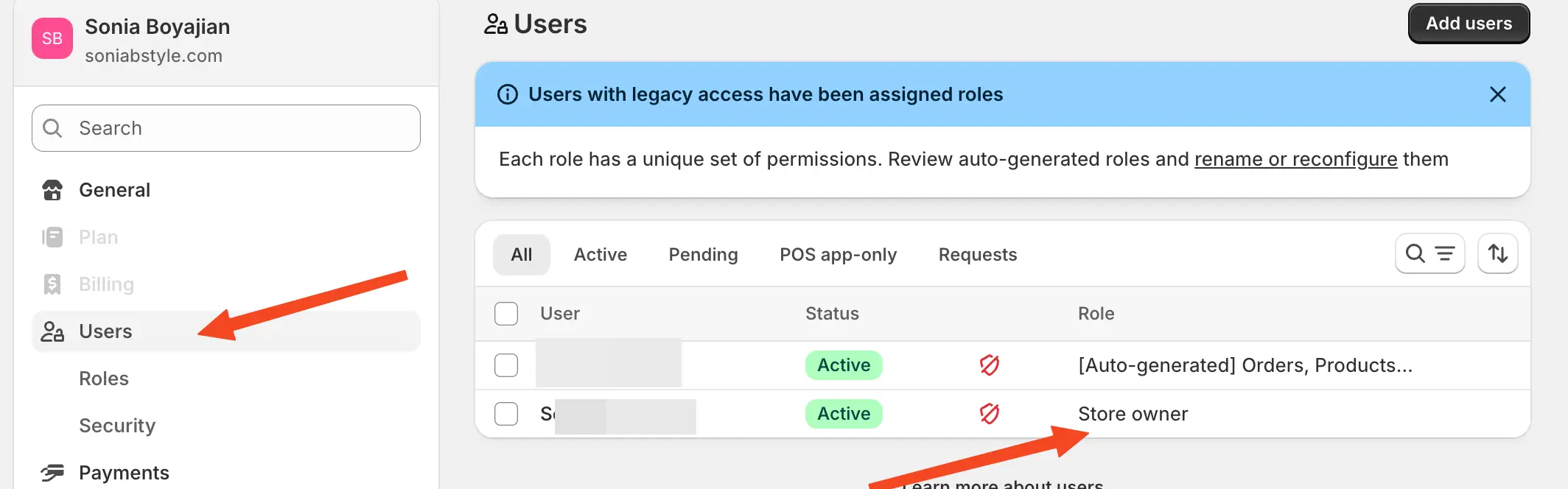Open the rename or reconfigure link
This screenshot has height=489, width=1568.
point(1295,159)
